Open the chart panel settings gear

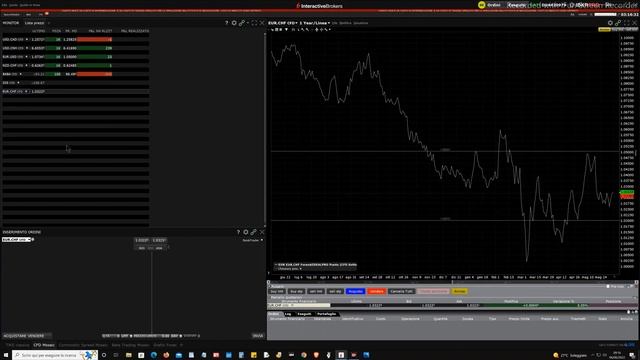coord(610,23)
